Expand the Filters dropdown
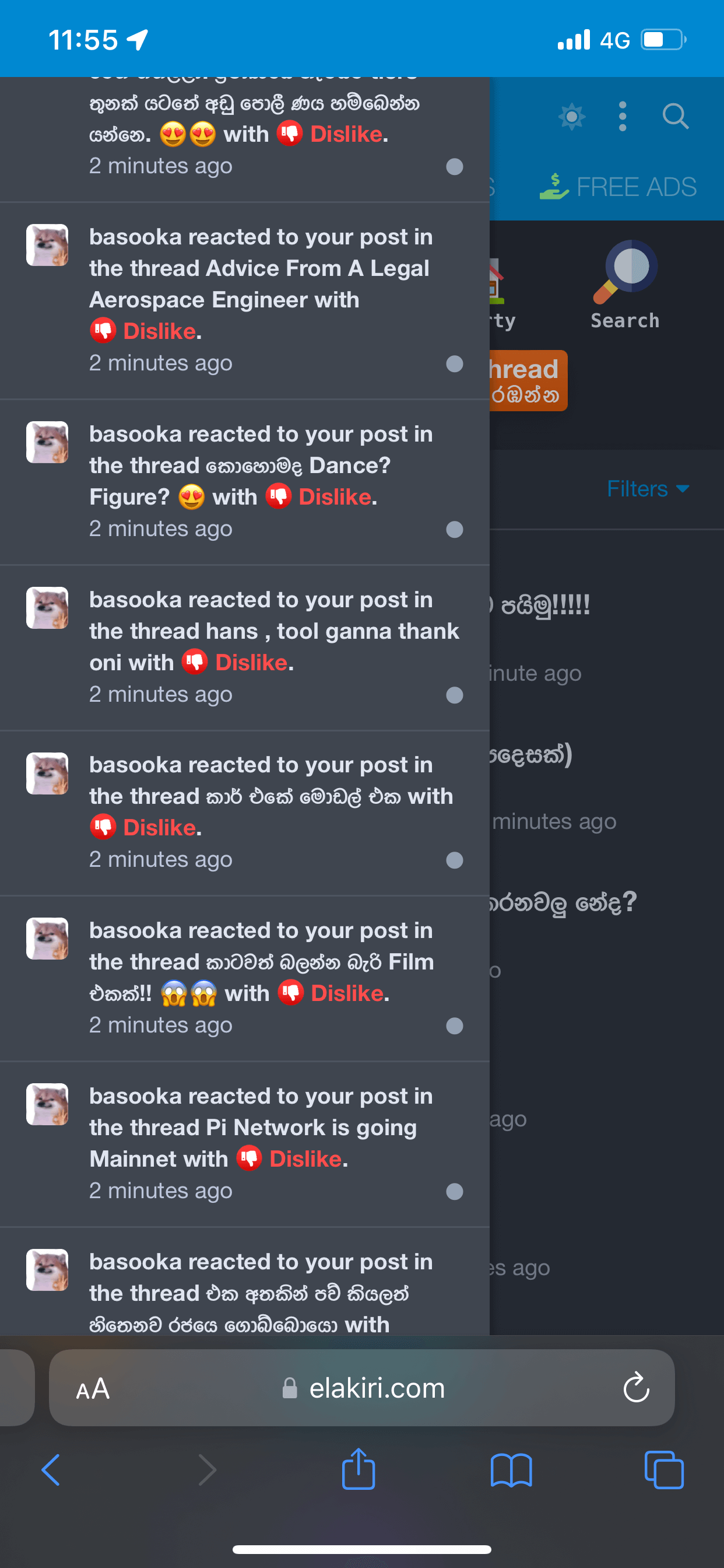Image resolution: width=724 pixels, height=1568 pixels. pyautogui.click(x=648, y=489)
